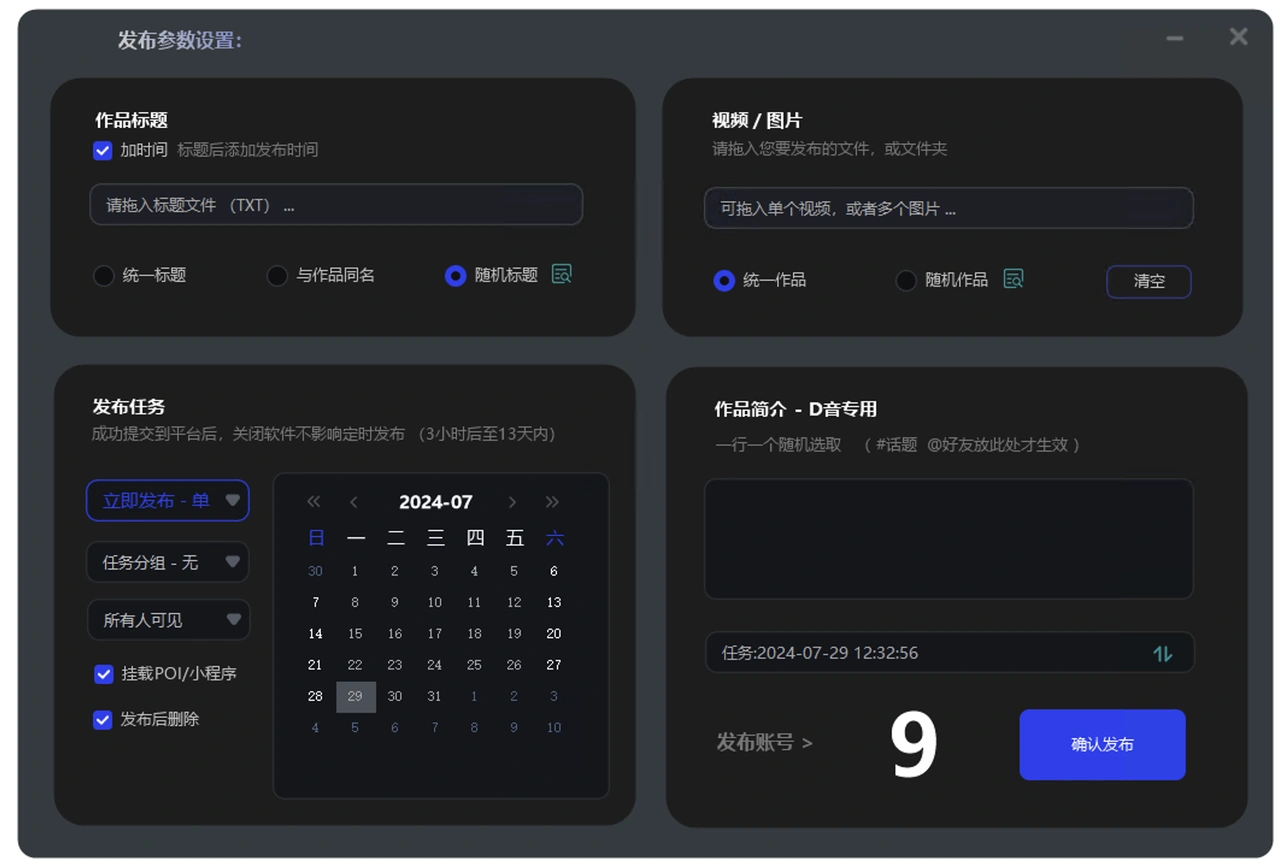1280x866 pixels.
Task: Minimize the publish settings window
Action: click(x=1175, y=38)
